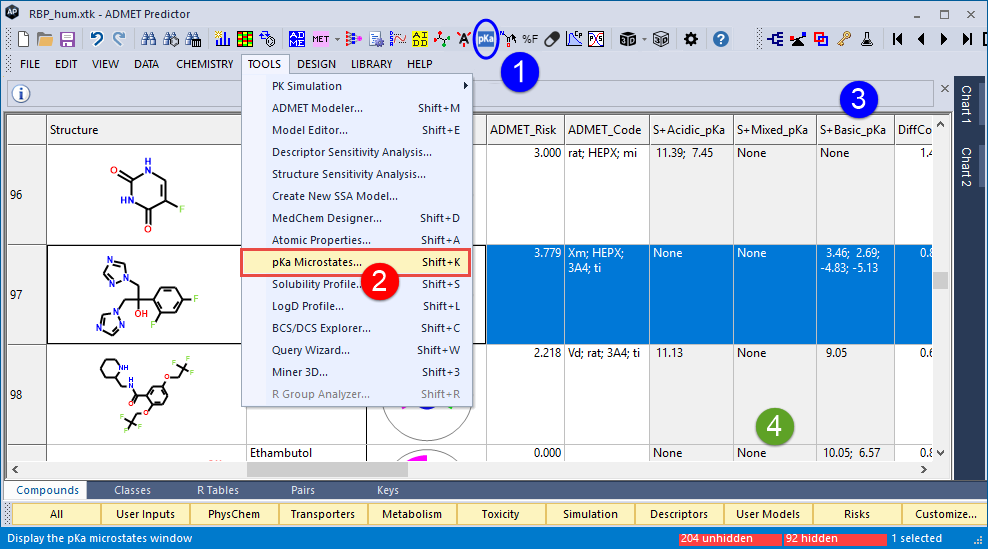Select pKa Microstates menu entry
This screenshot has height=549, width=988.
pos(355,262)
